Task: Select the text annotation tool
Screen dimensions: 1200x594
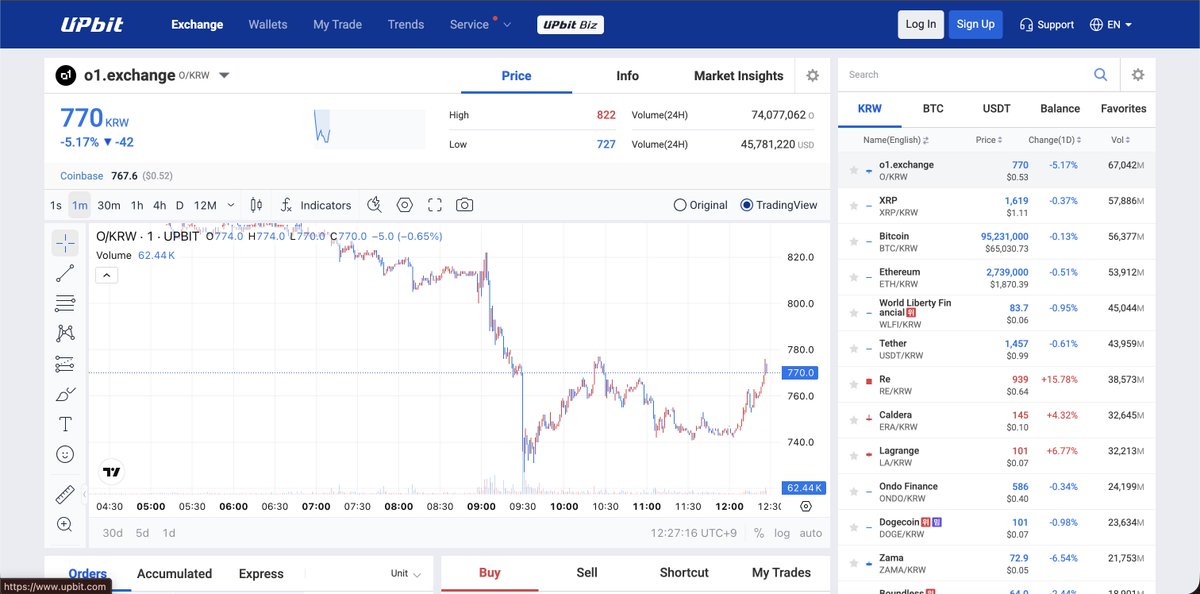Action: (65, 424)
